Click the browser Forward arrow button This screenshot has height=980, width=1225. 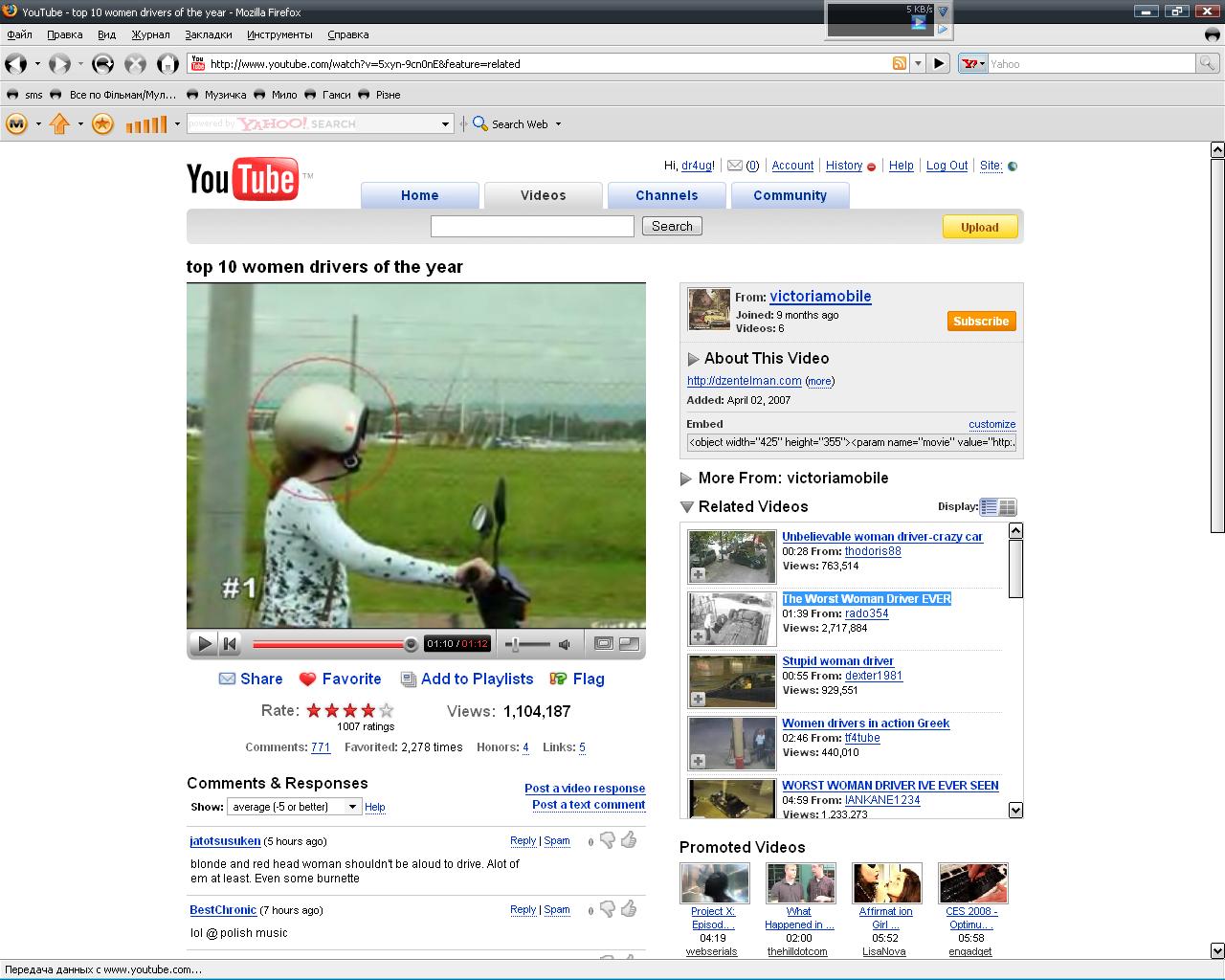click(59, 64)
